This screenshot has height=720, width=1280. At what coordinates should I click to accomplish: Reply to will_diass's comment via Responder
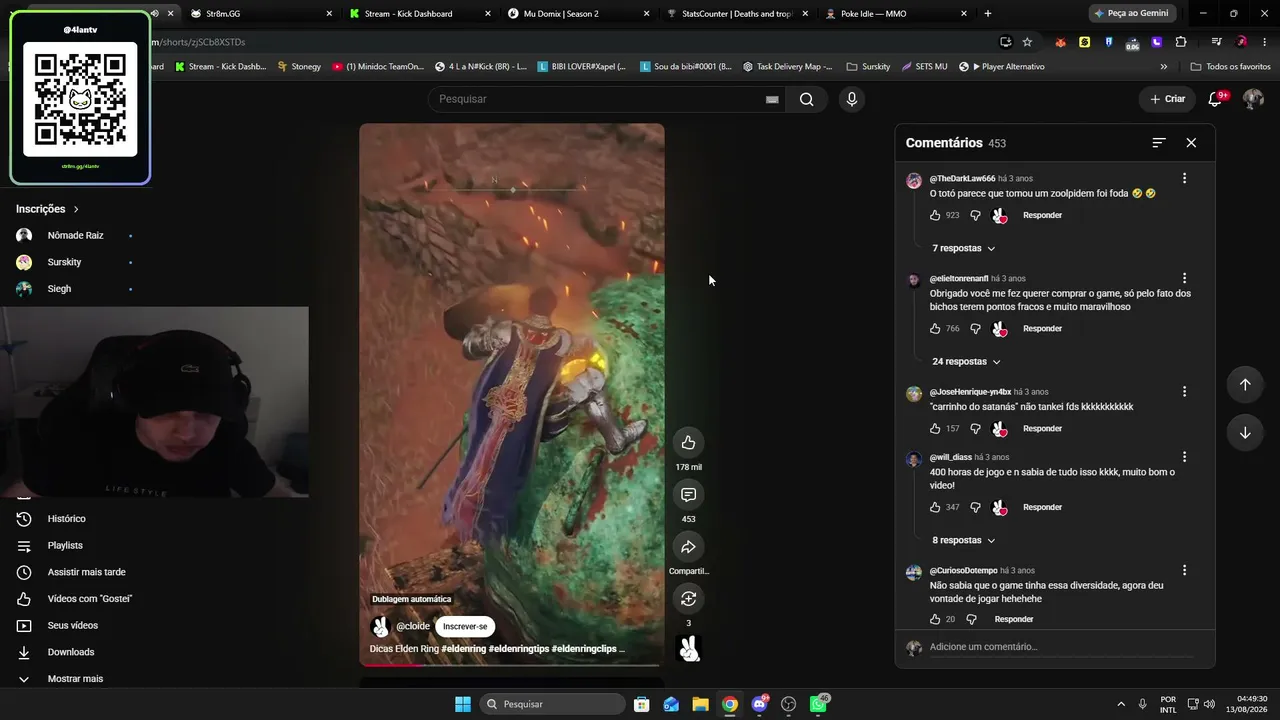pyautogui.click(x=1042, y=507)
